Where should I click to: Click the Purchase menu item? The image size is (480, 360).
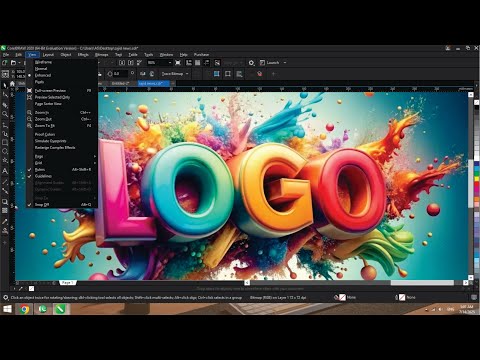click(201, 55)
